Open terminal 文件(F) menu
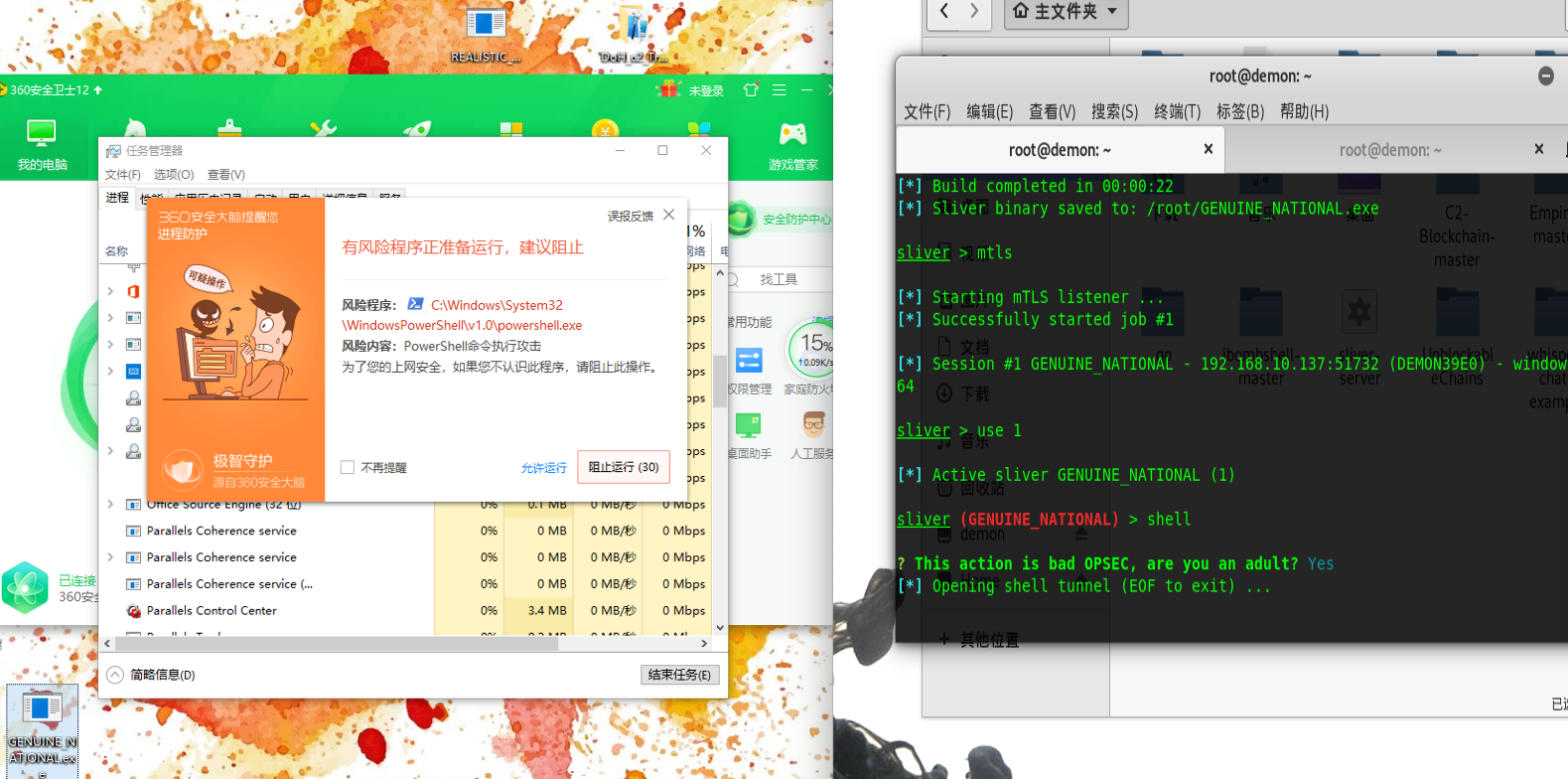 click(927, 111)
